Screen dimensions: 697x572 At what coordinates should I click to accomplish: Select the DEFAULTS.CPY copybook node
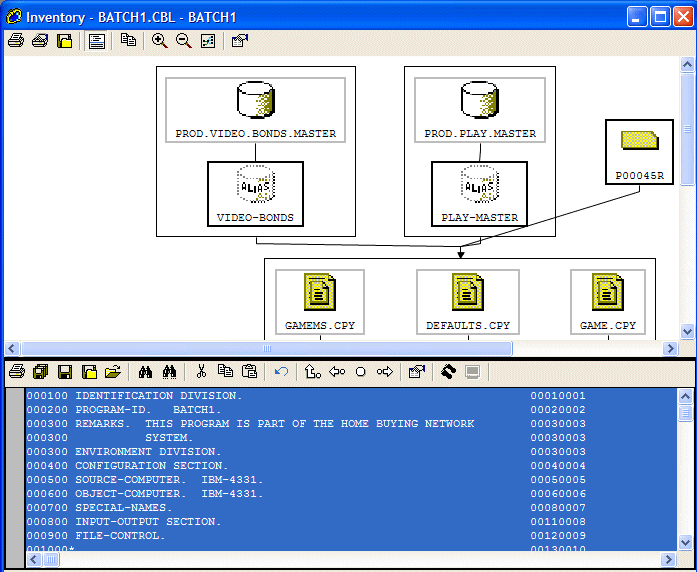pos(468,302)
